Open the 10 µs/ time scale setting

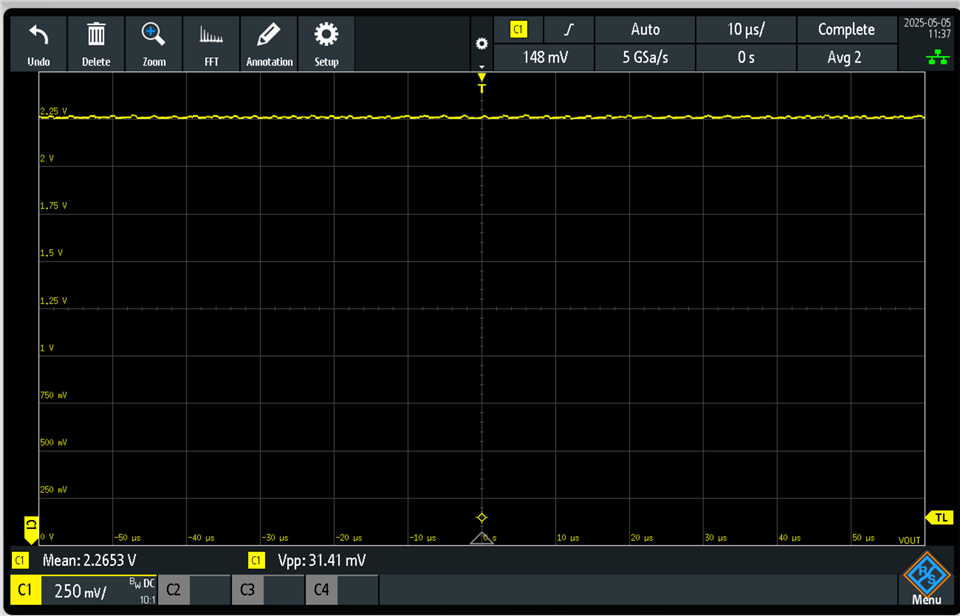[746, 29]
